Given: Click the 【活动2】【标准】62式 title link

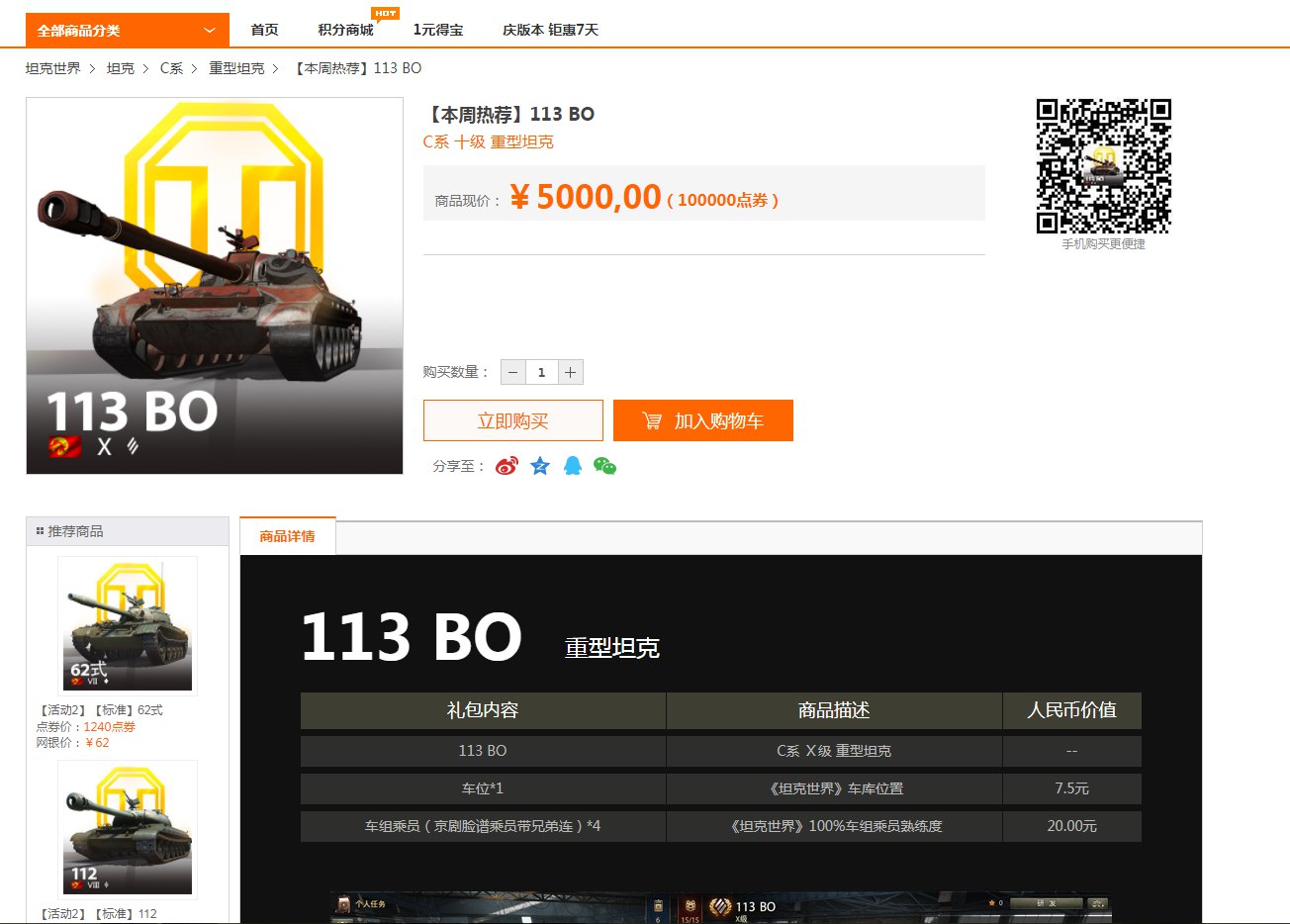Looking at the screenshot, I should tap(100, 710).
